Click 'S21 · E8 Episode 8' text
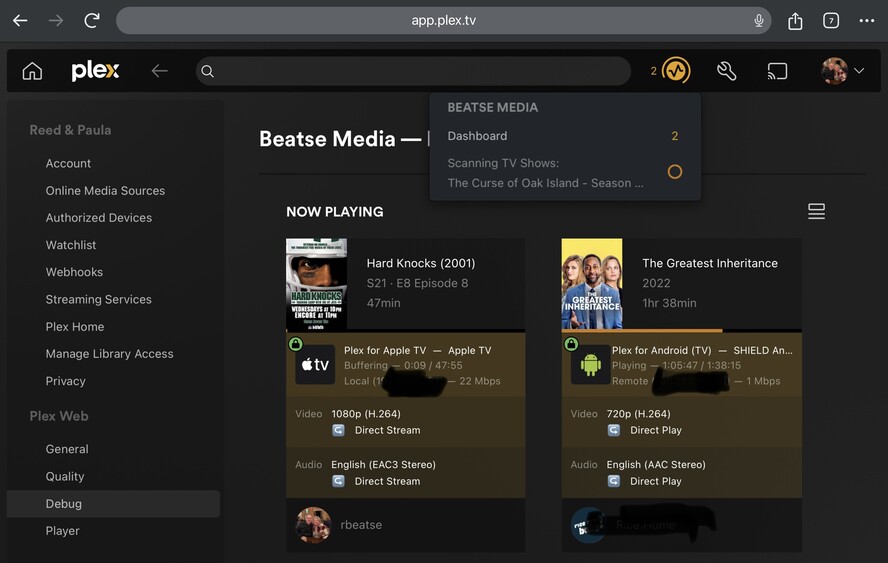 click(417, 283)
